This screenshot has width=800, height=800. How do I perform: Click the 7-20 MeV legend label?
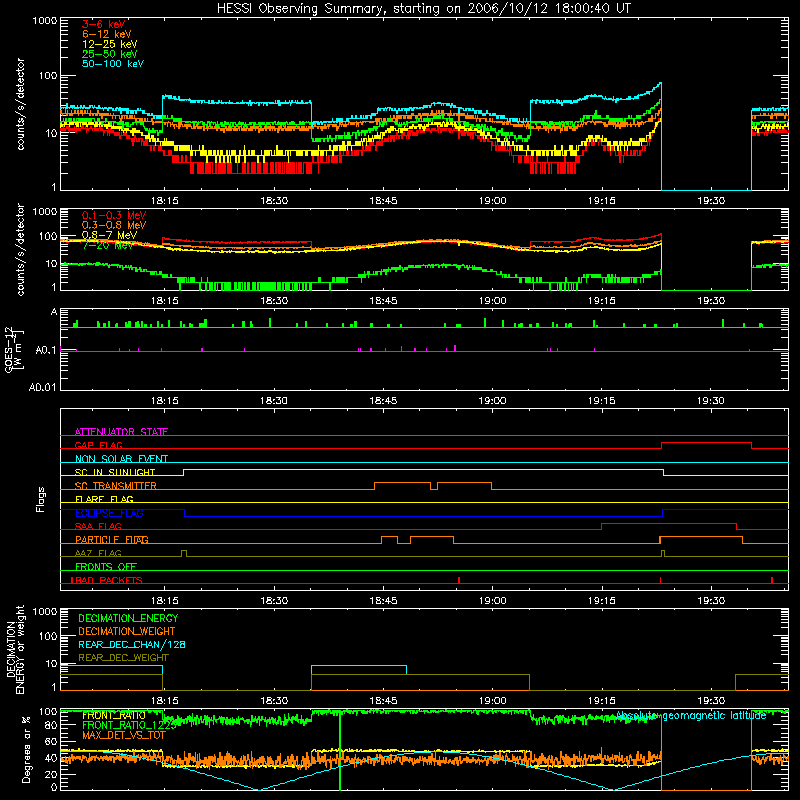tap(107, 245)
